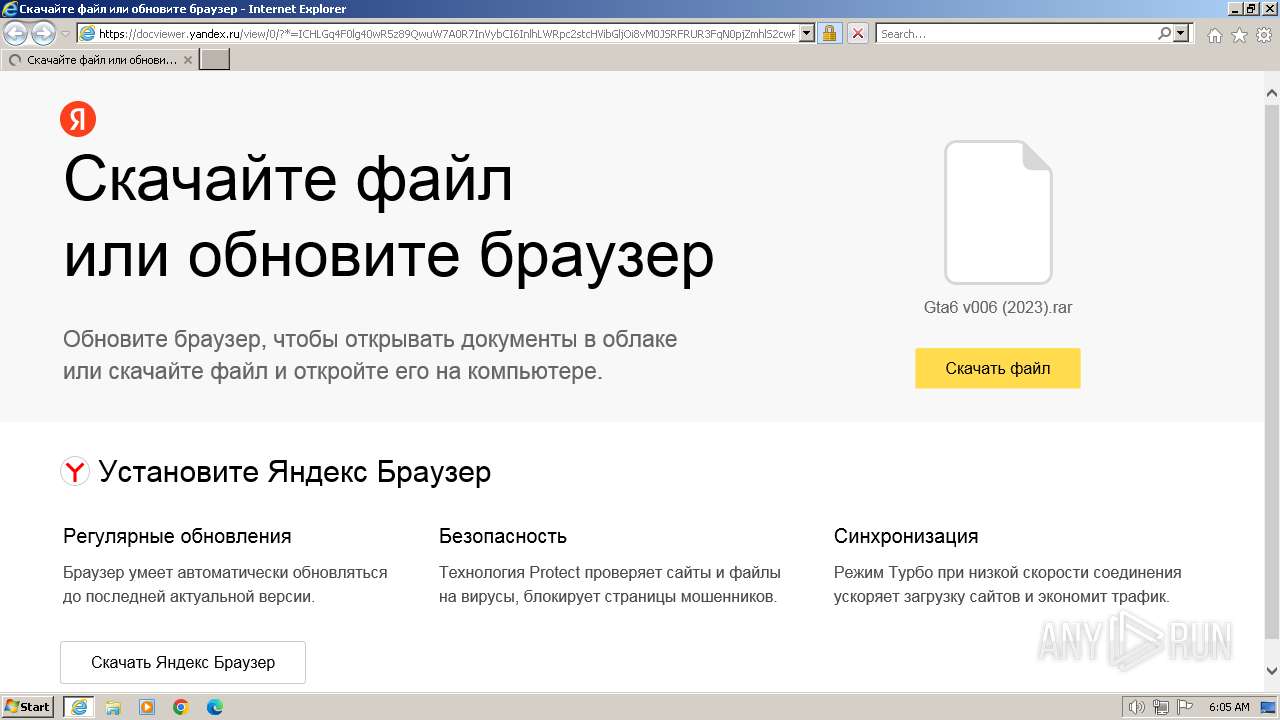
Task: Open the Action Center flag icon
Action: point(1185,707)
